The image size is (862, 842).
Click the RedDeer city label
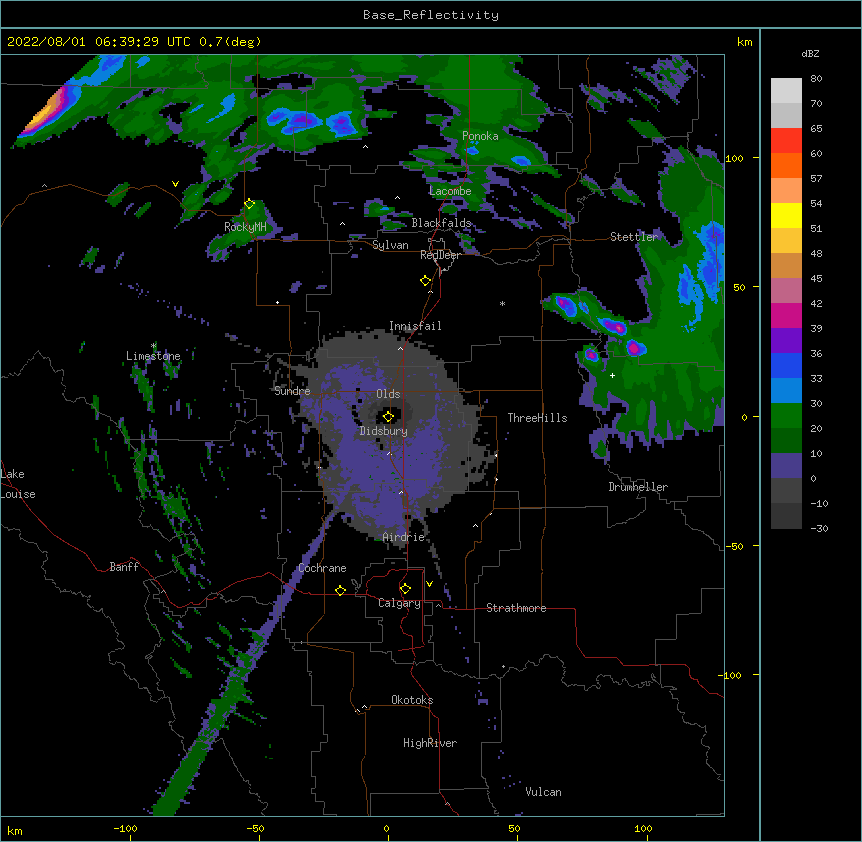(440, 255)
